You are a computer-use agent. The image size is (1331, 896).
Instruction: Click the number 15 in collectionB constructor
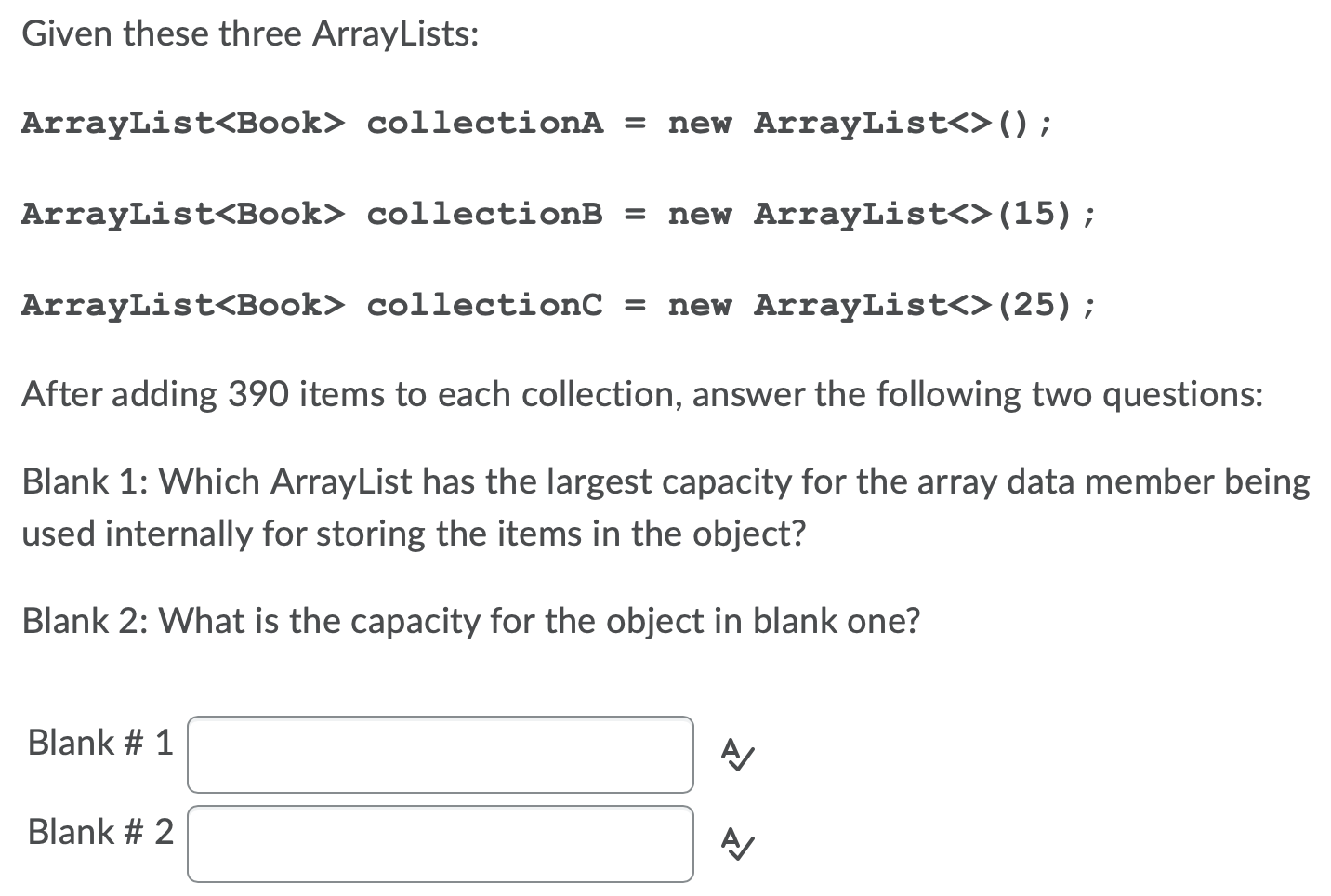pos(1040,214)
